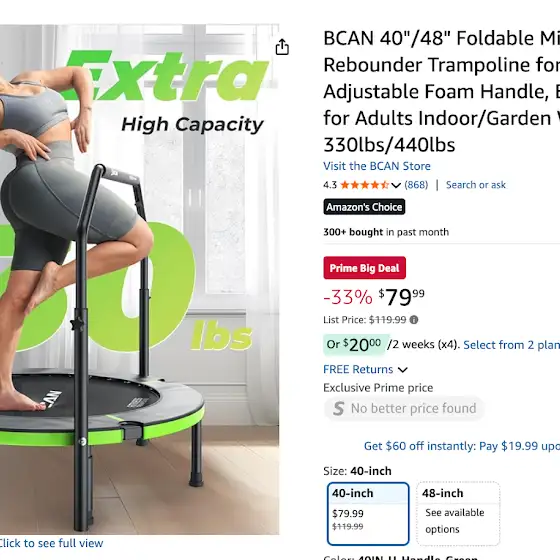Click the Amazon's Choice badge
The image size is (560, 560).
[364, 207]
